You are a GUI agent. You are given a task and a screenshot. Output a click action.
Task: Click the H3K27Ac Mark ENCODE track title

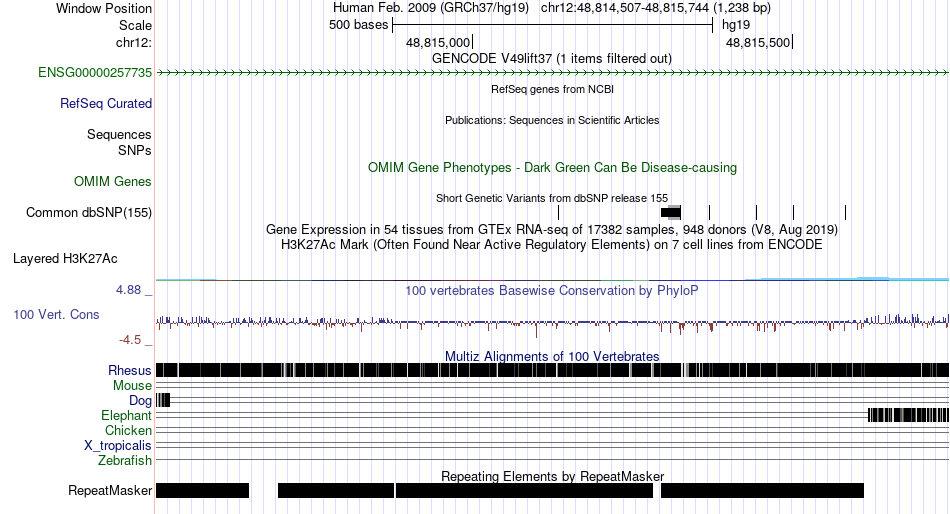tap(551, 245)
